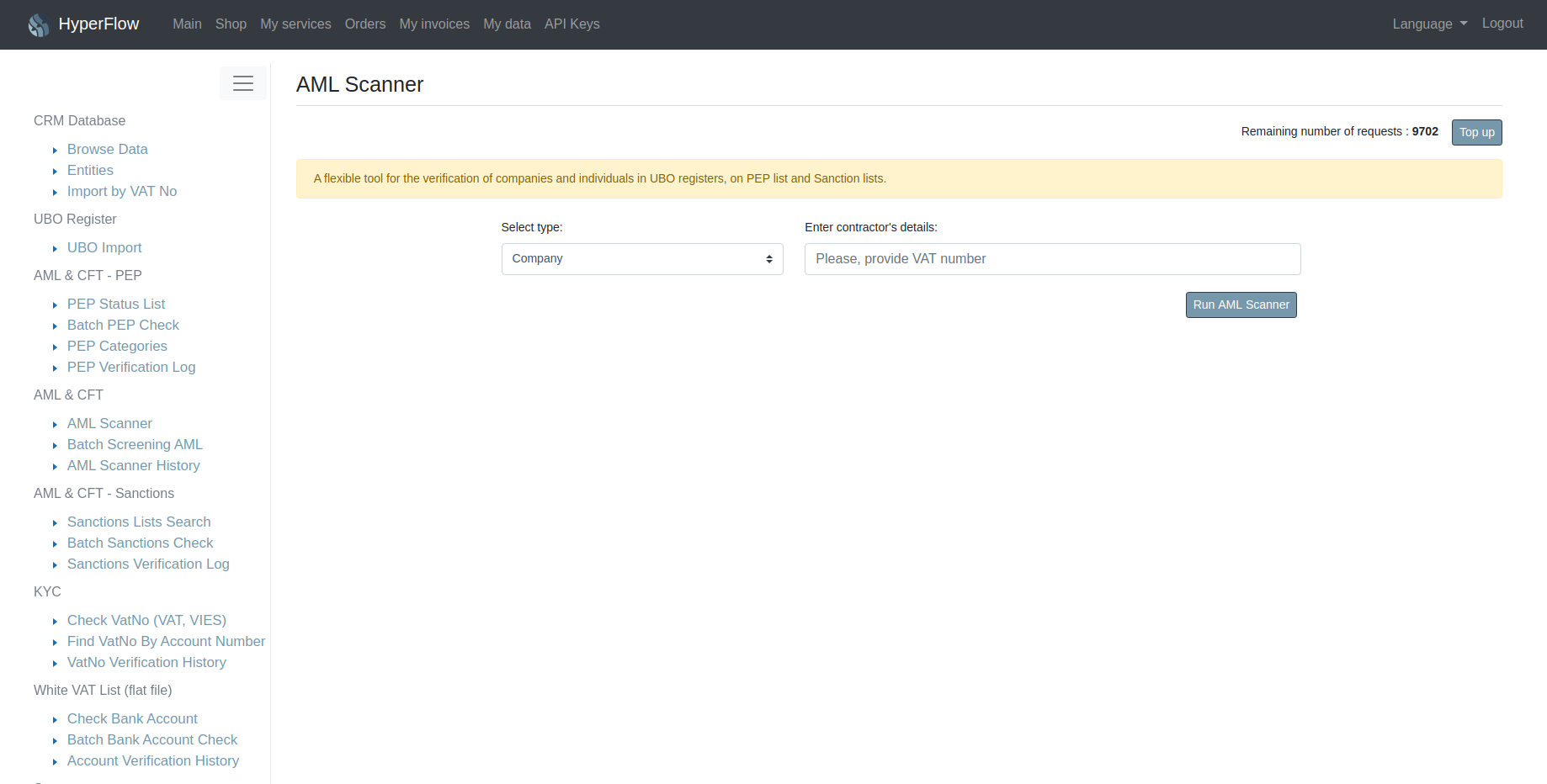Viewport: 1547px width, 784px height.
Task: Toggle the sidebar hamburger menu icon
Action: click(x=243, y=83)
